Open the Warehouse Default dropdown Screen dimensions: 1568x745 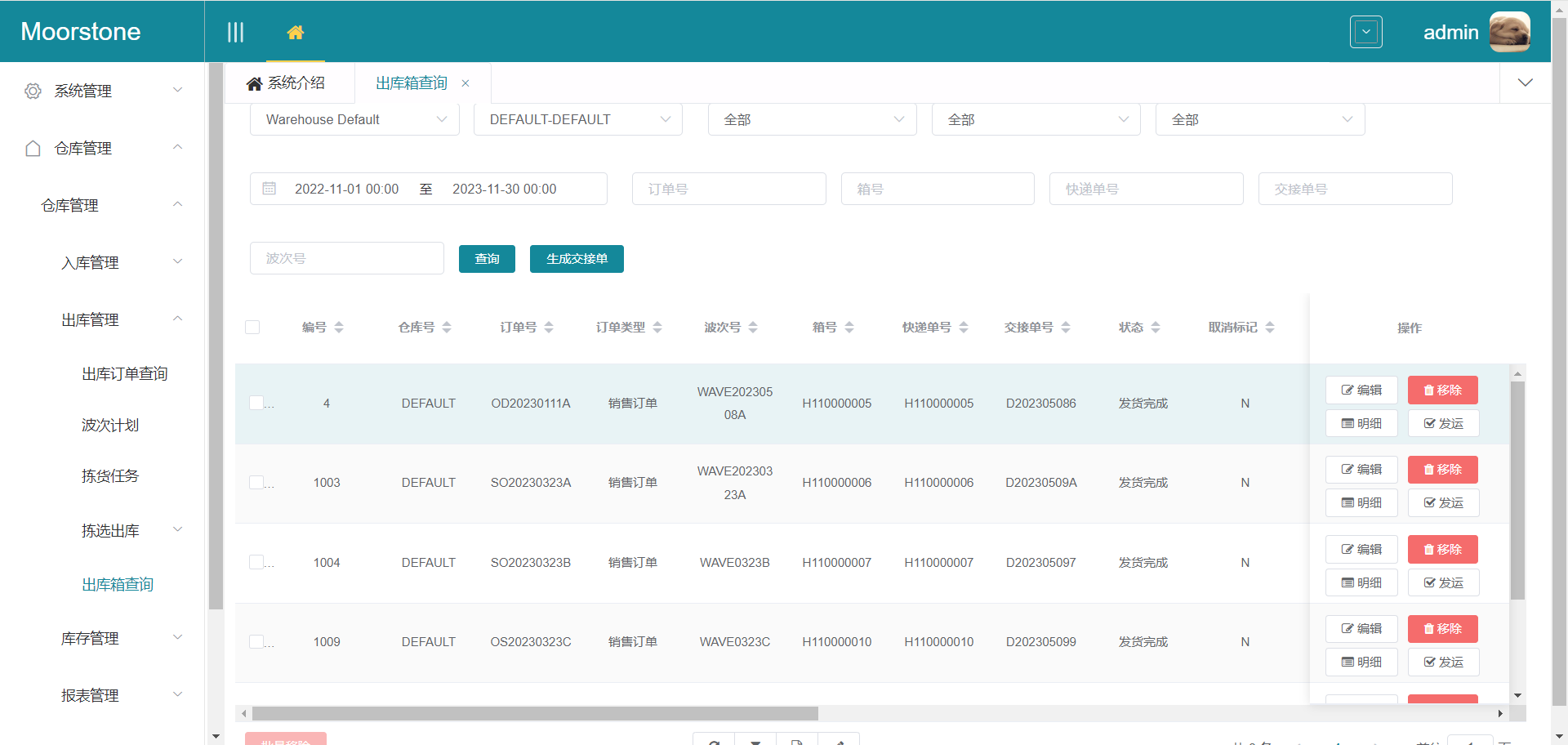point(354,119)
